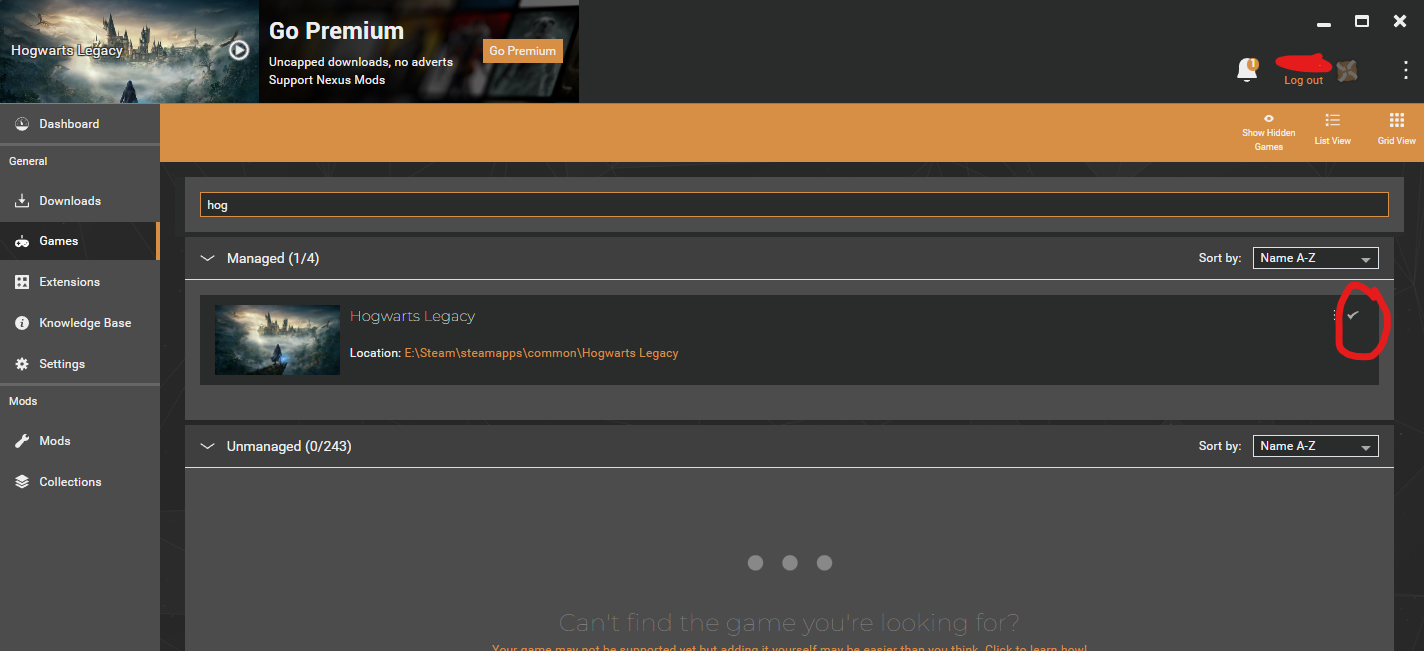The image size is (1424, 651).
Task: Click the Downloads arrow icon in sidebar
Action: pos(22,201)
